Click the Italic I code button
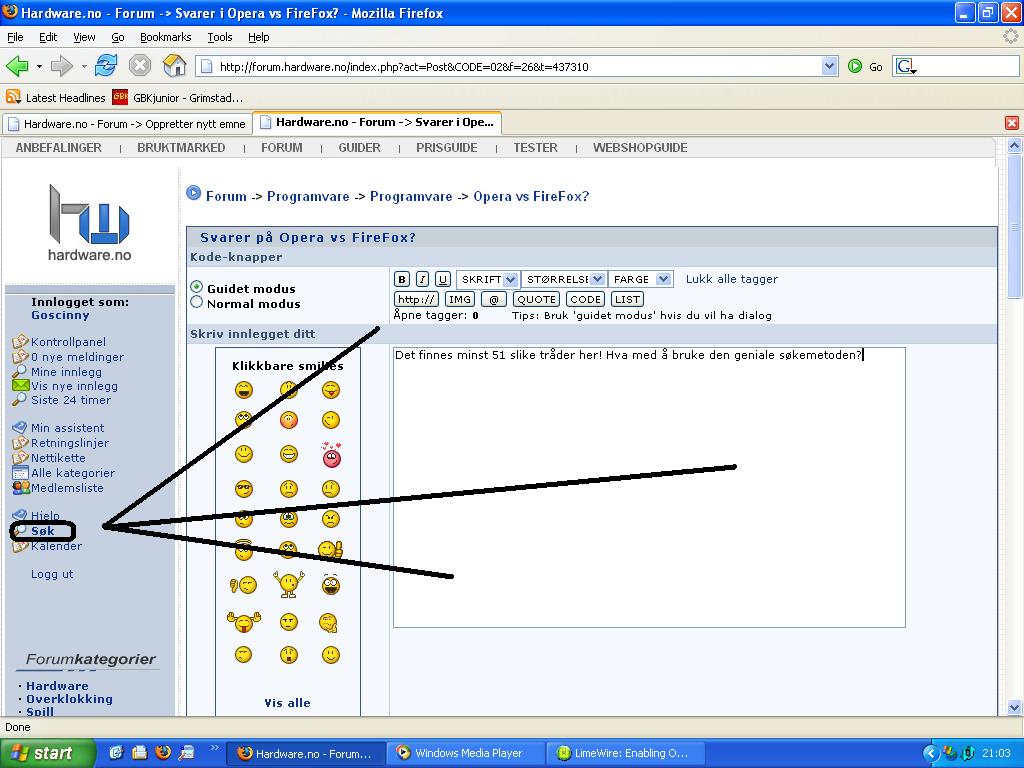 [423, 280]
